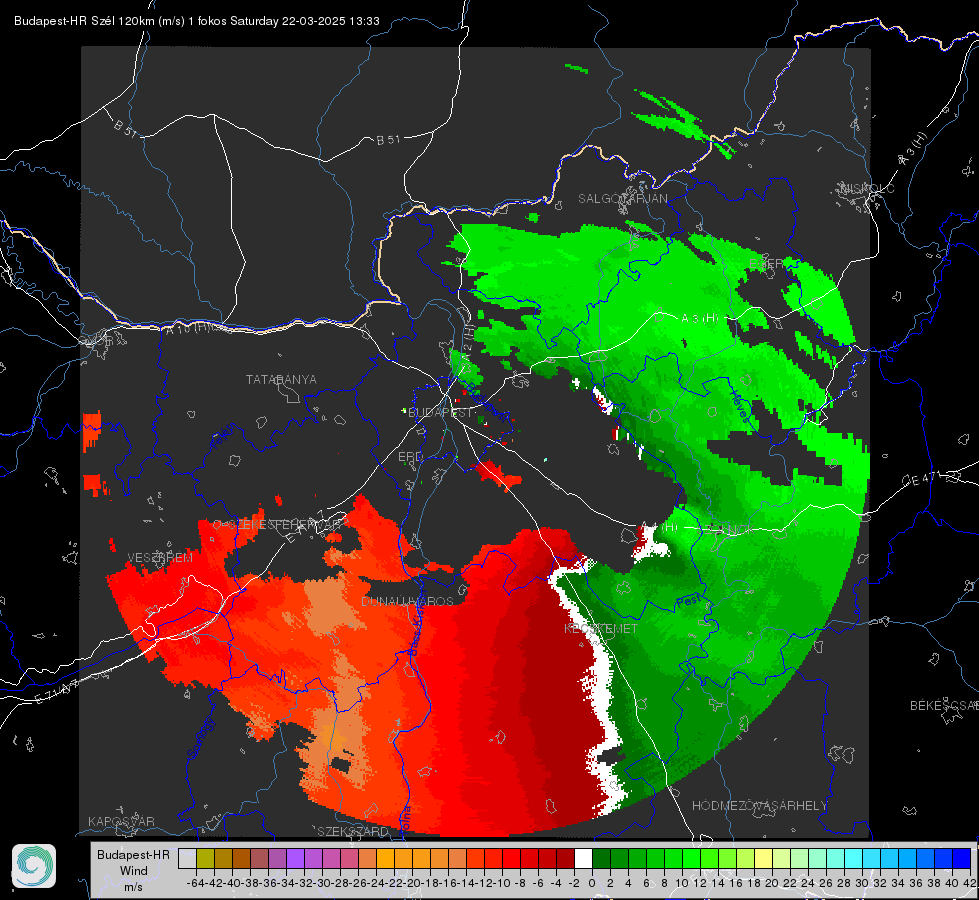
Task: Click the swirl logo icon
Action: tap(34, 866)
